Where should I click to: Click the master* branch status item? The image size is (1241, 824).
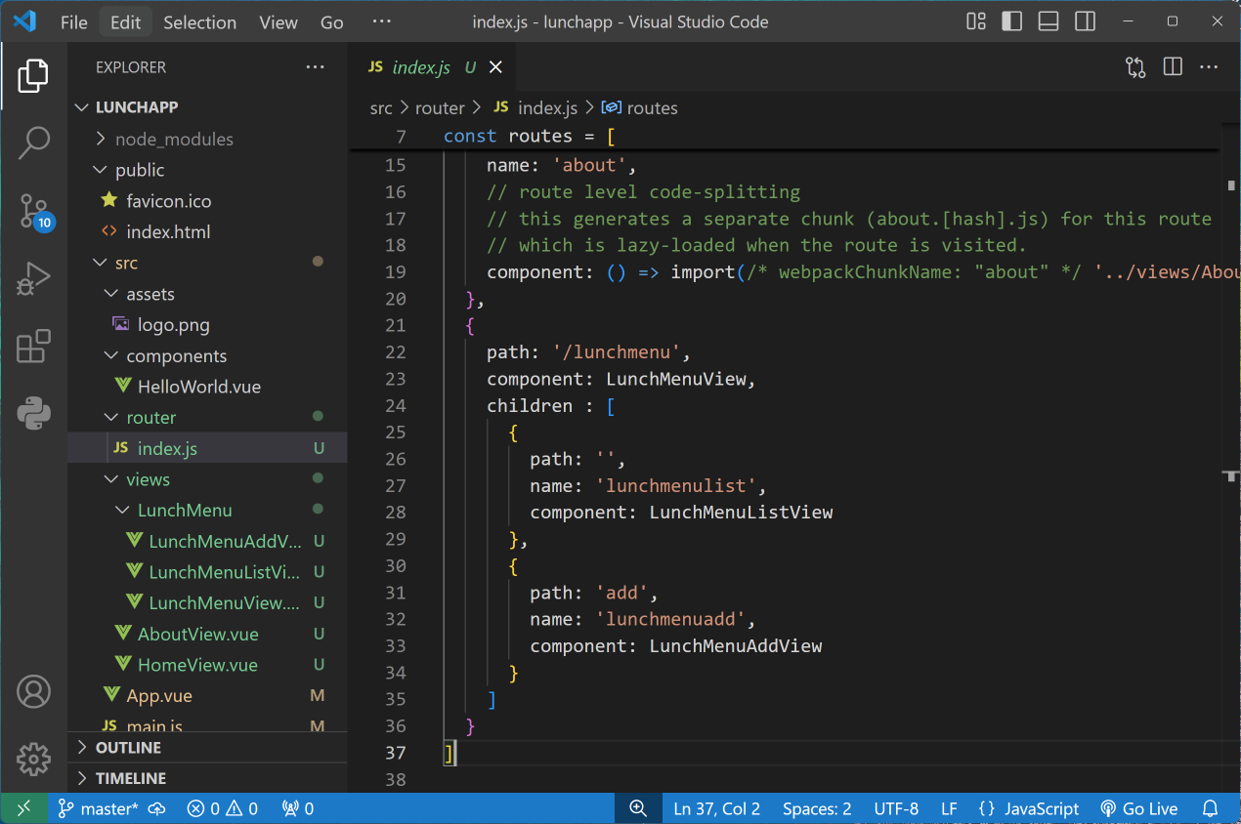click(98, 808)
